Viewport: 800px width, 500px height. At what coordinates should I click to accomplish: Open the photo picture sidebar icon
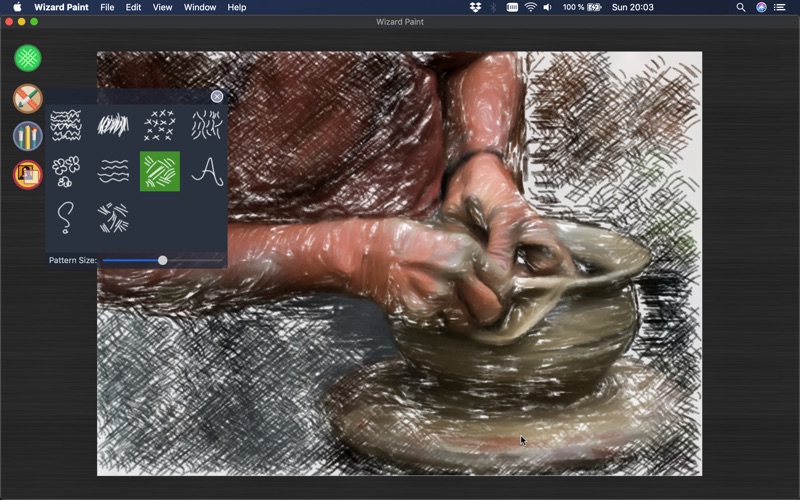pos(28,175)
